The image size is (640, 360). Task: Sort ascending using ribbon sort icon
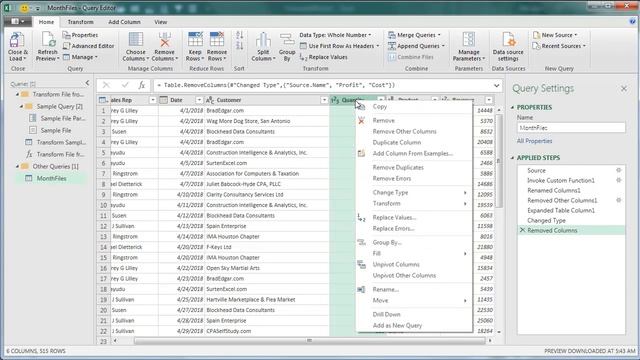pyautogui.click(x=240, y=36)
